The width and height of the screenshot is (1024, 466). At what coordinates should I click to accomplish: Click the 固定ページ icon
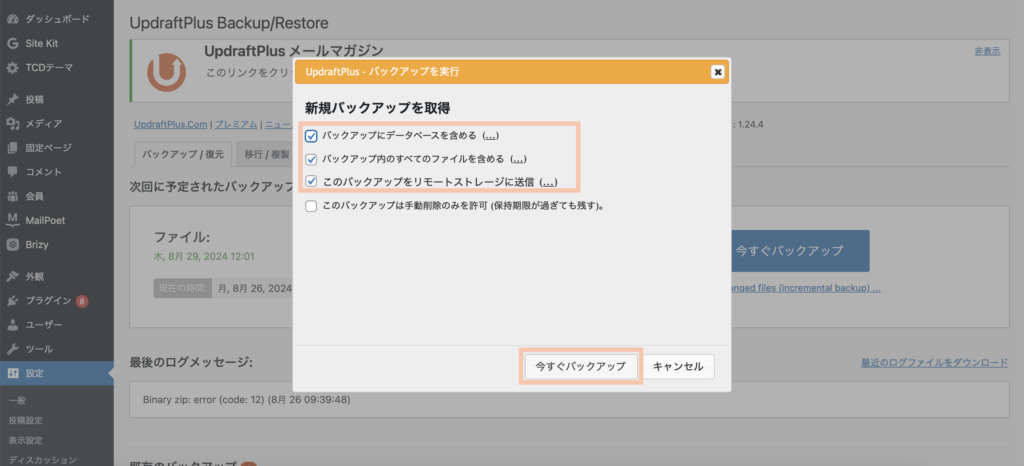(12, 148)
